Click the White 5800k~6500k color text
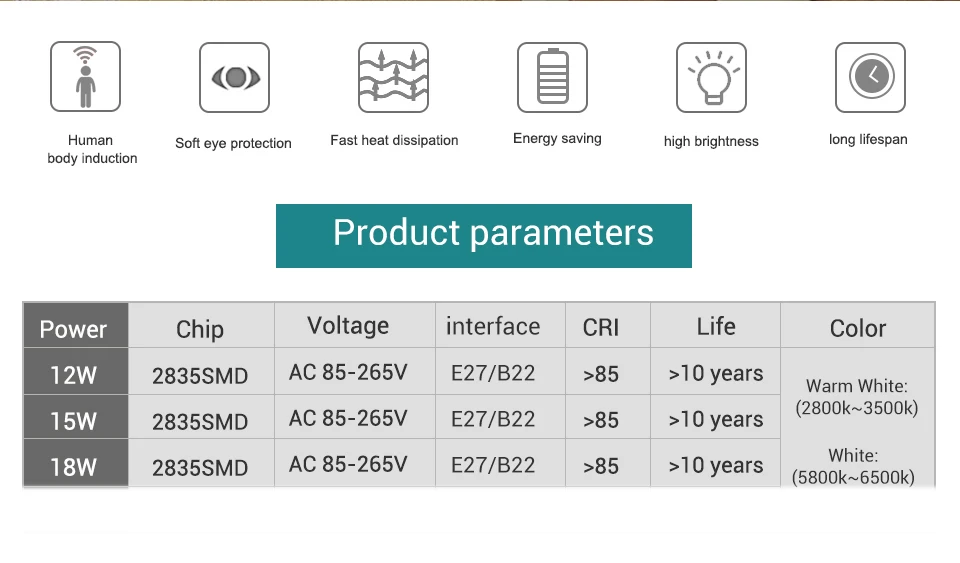Image resolution: width=960 pixels, height=563 pixels. (853, 466)
